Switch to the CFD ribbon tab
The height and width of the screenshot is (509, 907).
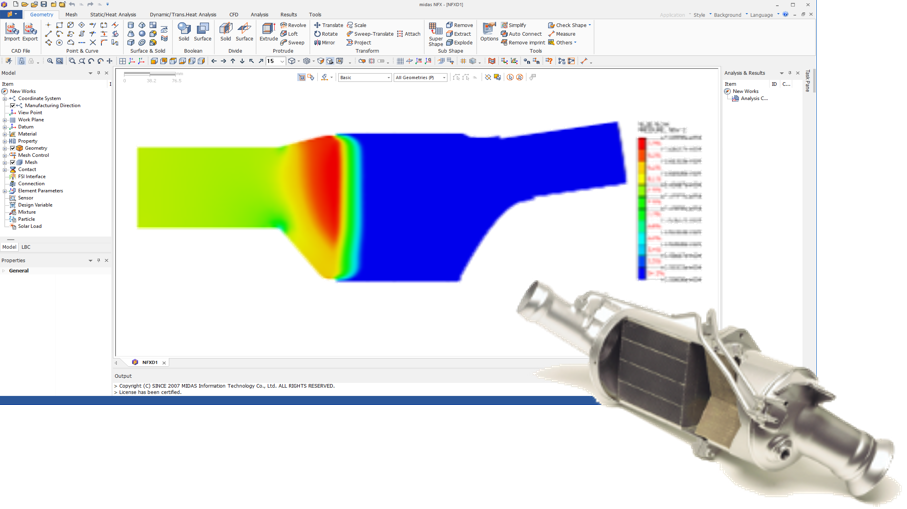(x=234, y=14)
